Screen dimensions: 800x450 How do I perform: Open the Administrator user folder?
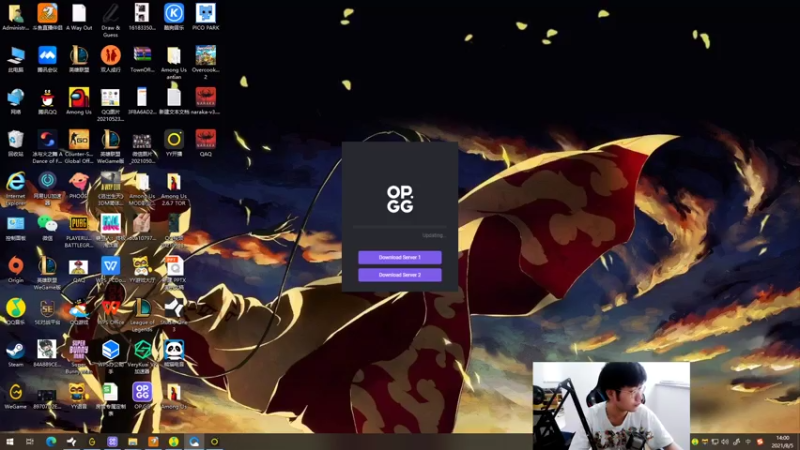coord(15,17)
